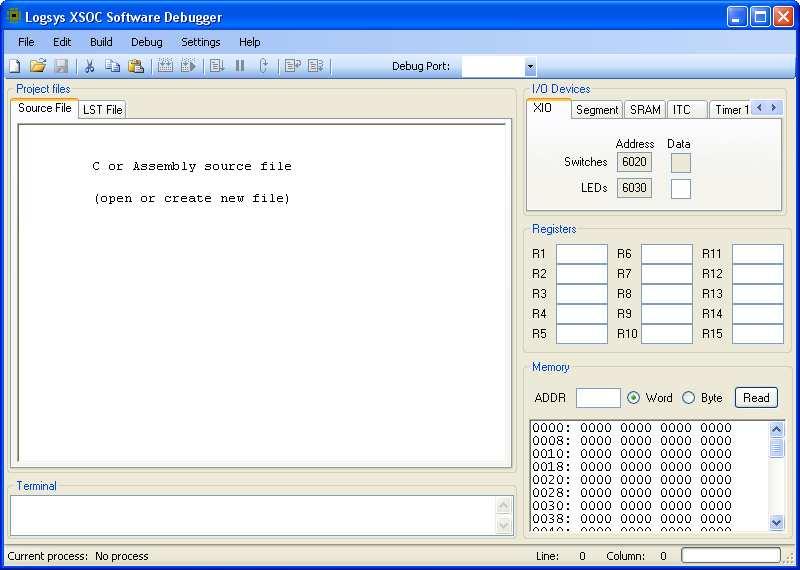Image resolution: width=800 pixels, height=570 pixels.
Task: Click the LEDs address field 6030
Action: 634,188
